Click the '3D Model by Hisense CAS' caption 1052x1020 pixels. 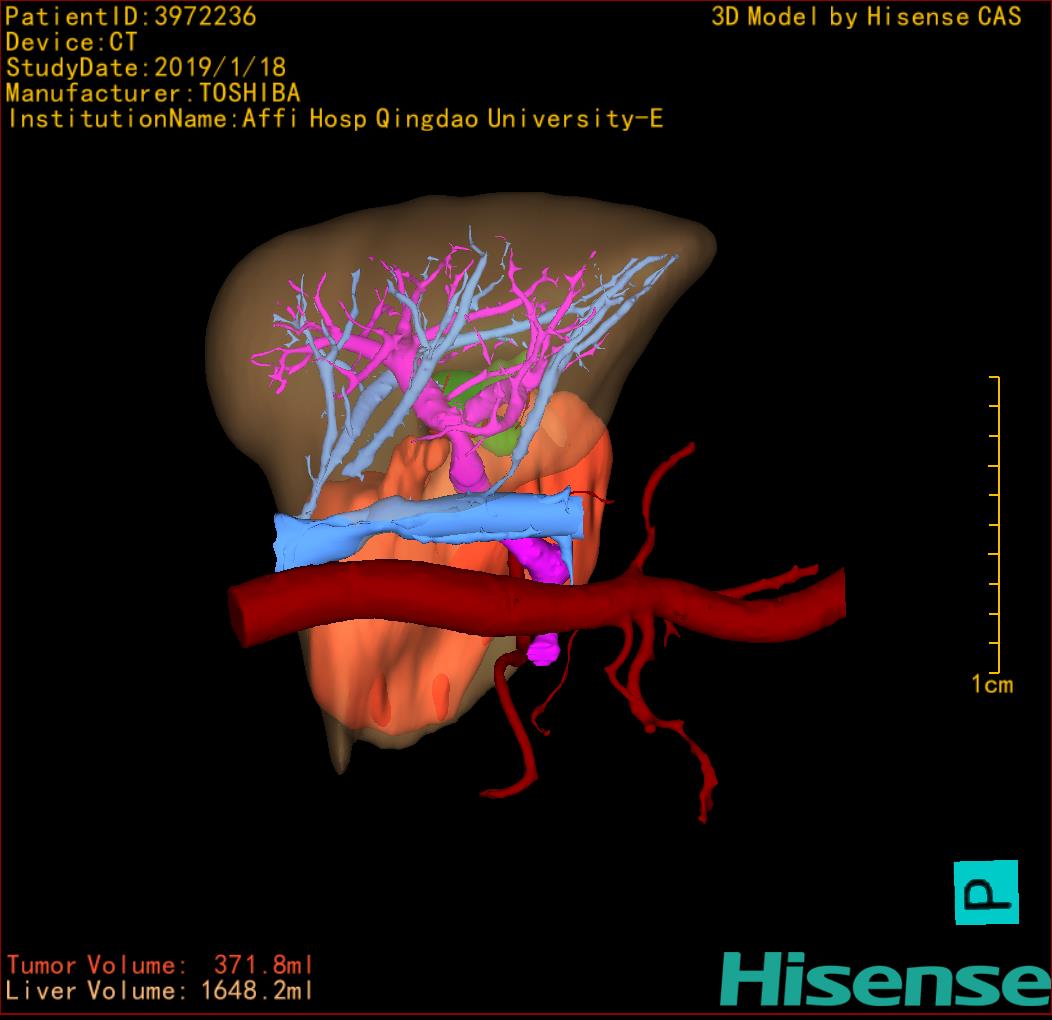pos(866,16)
